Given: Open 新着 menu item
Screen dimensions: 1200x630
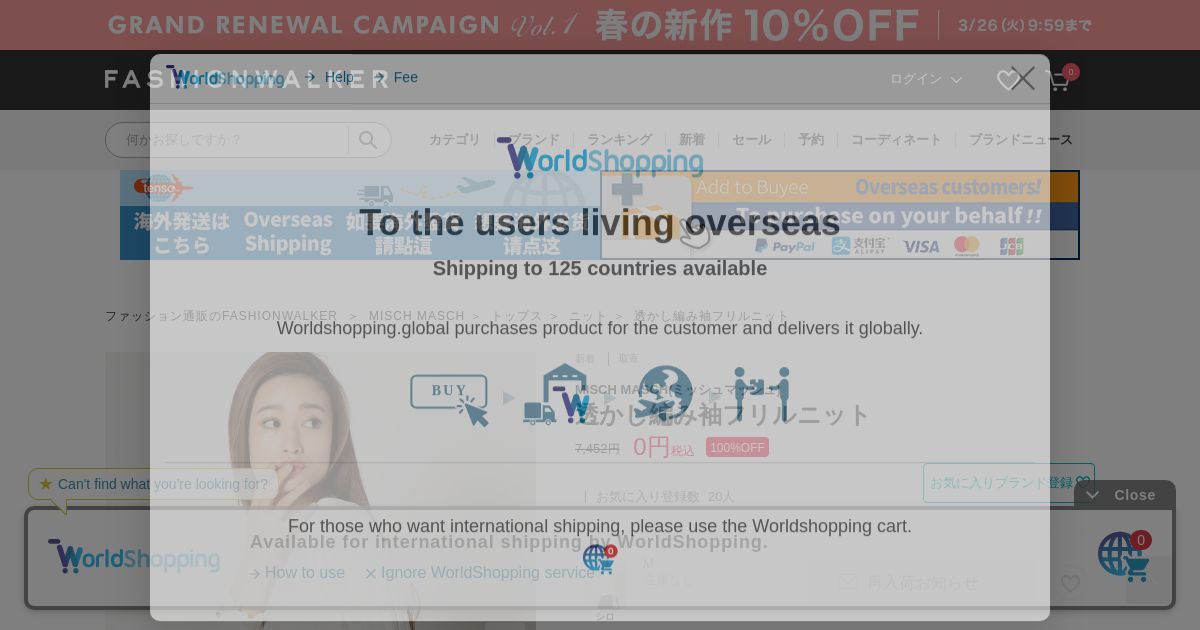Looking at the screenshot, I should pos(692,140).
